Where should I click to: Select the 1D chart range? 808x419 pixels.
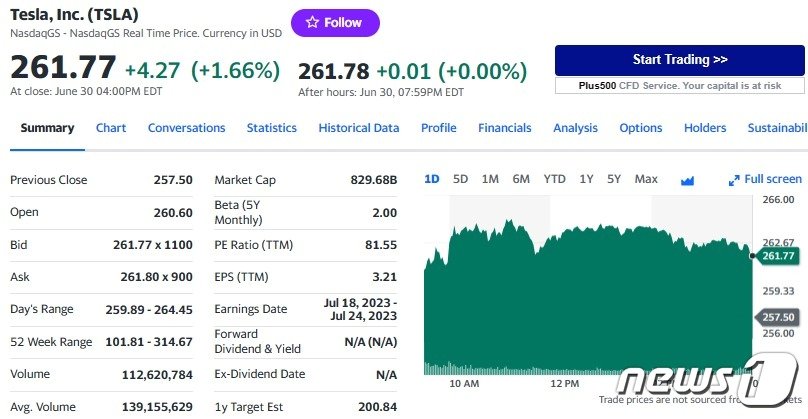click(x=432, y=179)
